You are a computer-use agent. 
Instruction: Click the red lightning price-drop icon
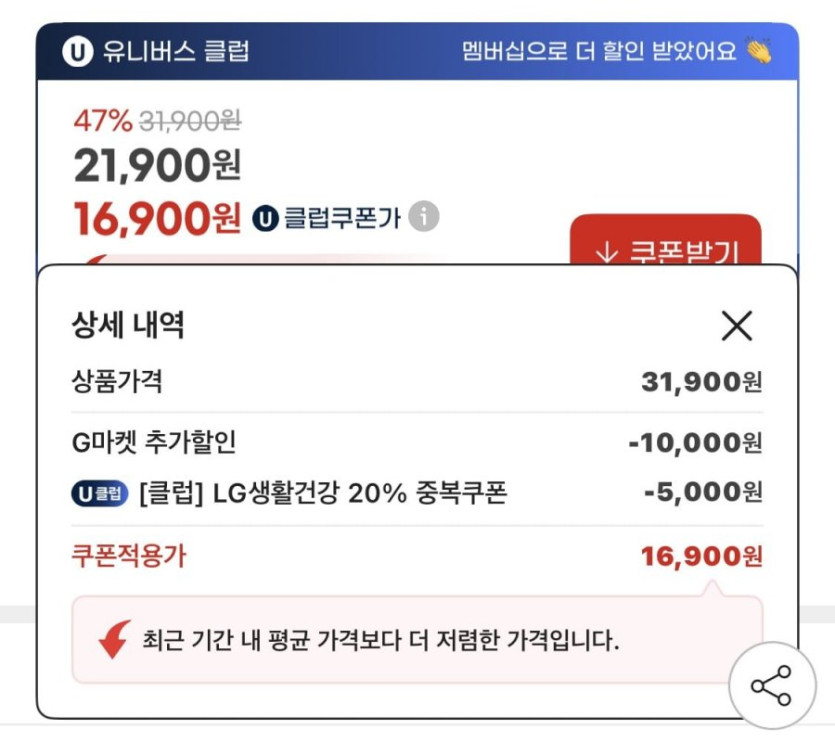pyautogui.click(x=115, y=639)
